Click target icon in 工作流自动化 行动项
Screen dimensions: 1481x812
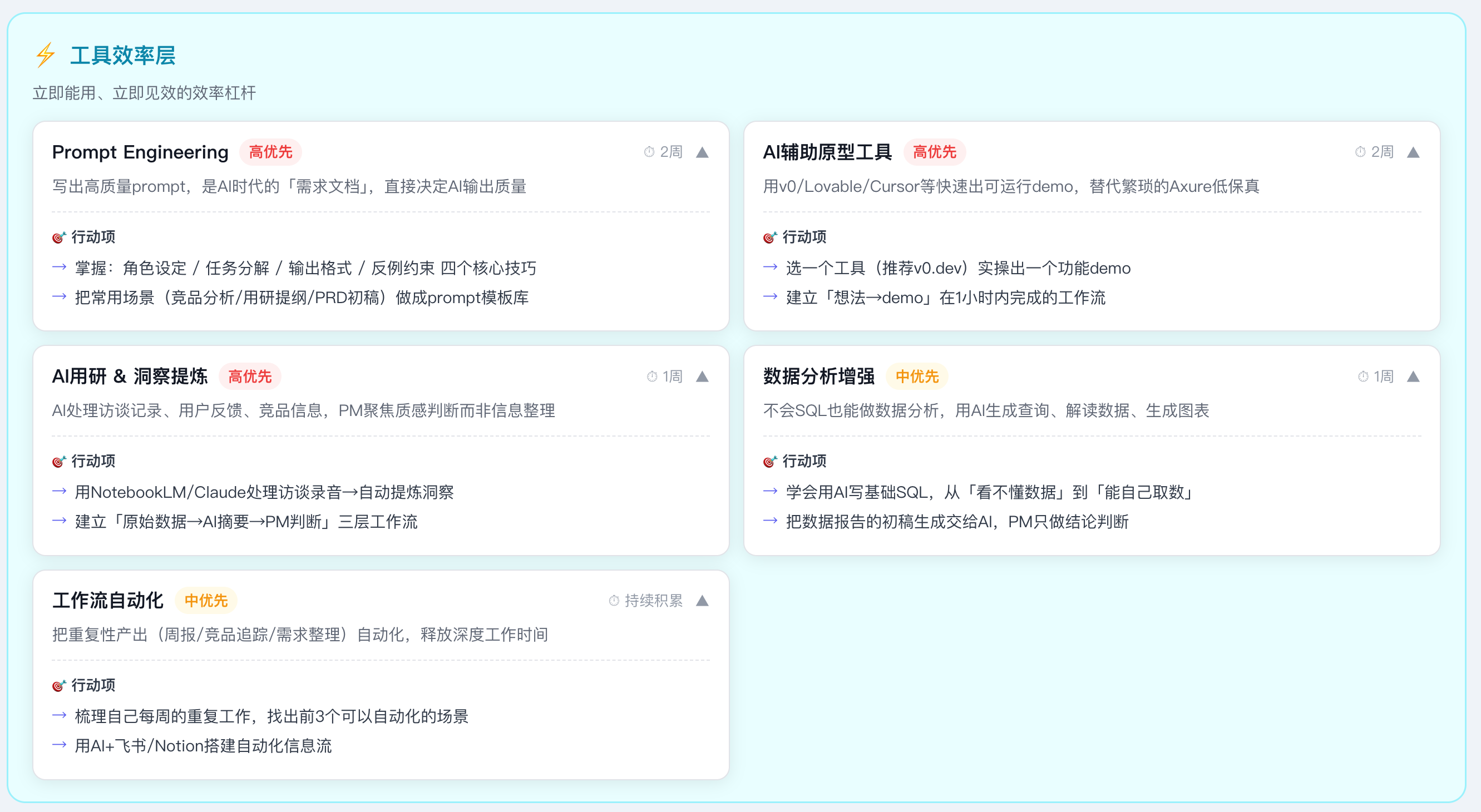[58, 686]
